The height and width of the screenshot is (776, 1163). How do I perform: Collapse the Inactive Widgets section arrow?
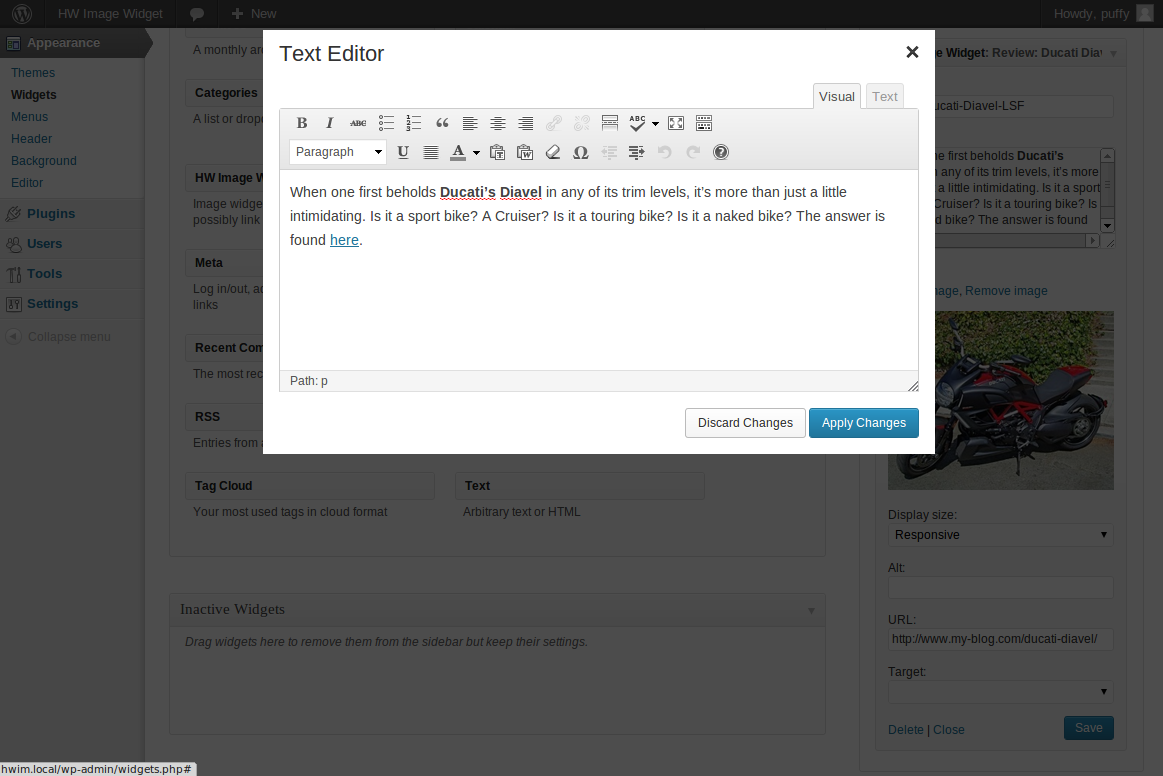click(811, 611)
